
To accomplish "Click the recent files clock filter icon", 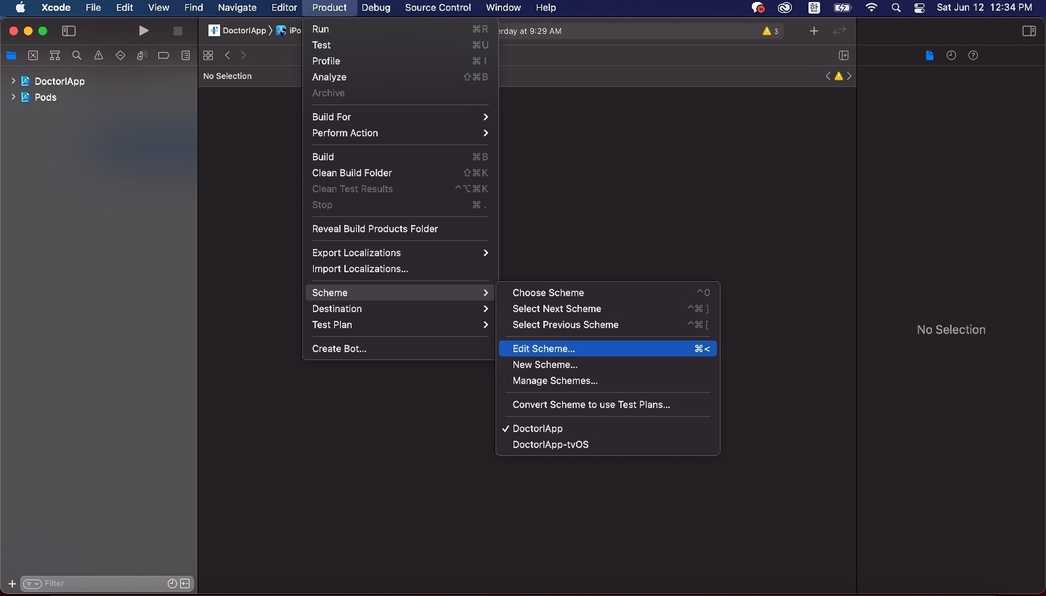I will point(172,583).
